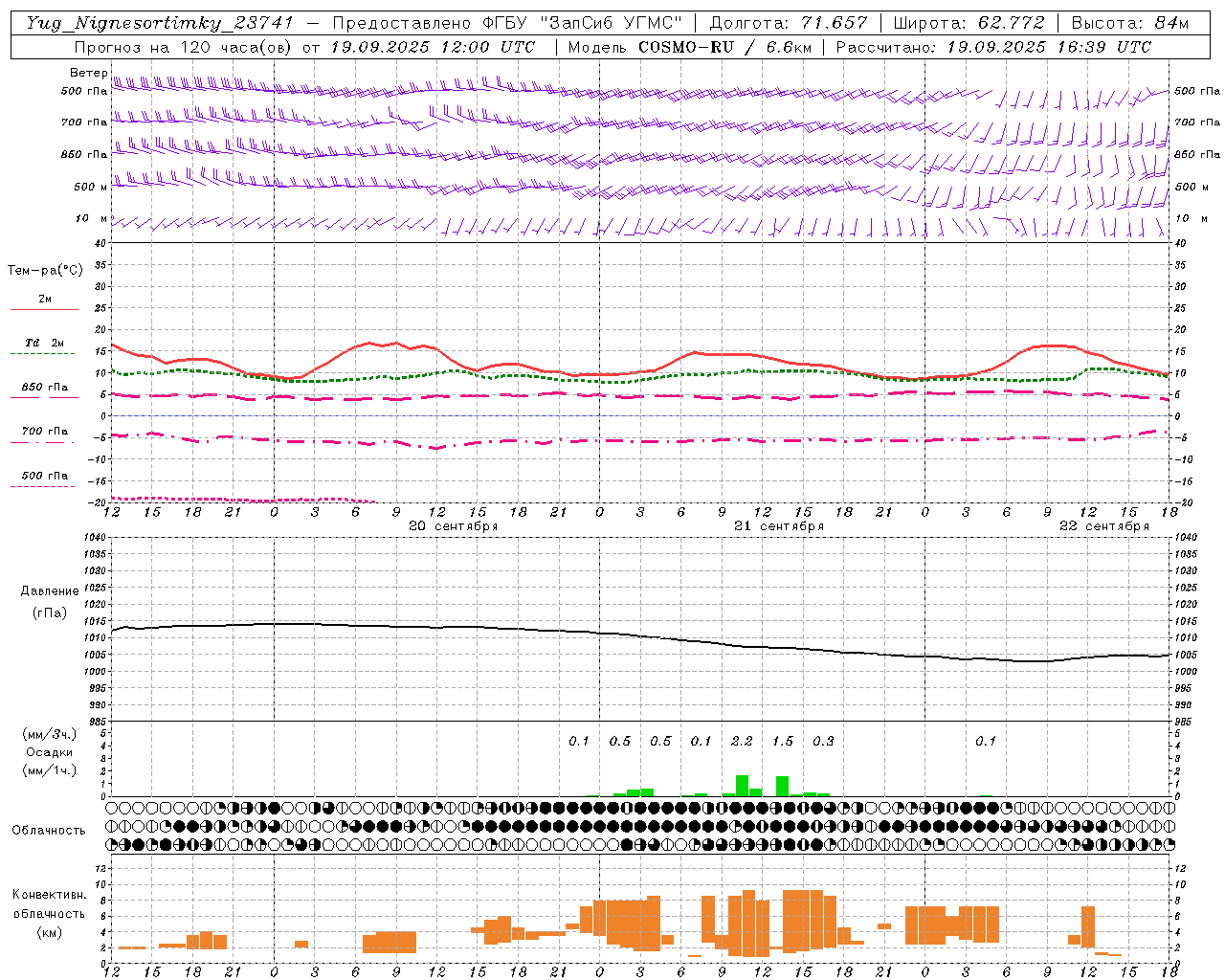The image size is (1225, 980).
Task: Click the line sample beneath the 2м legend
Action: click(x=44, y=310)
